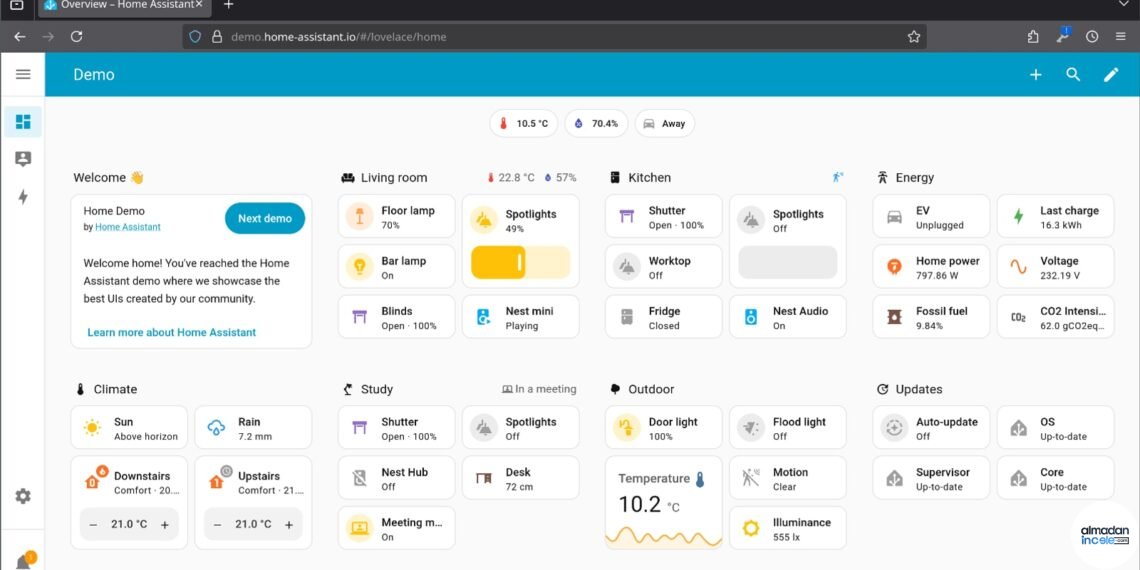This screenshot has height=570, width=1140.
Task: Click the Away presence badge
Action: [665, 124]
